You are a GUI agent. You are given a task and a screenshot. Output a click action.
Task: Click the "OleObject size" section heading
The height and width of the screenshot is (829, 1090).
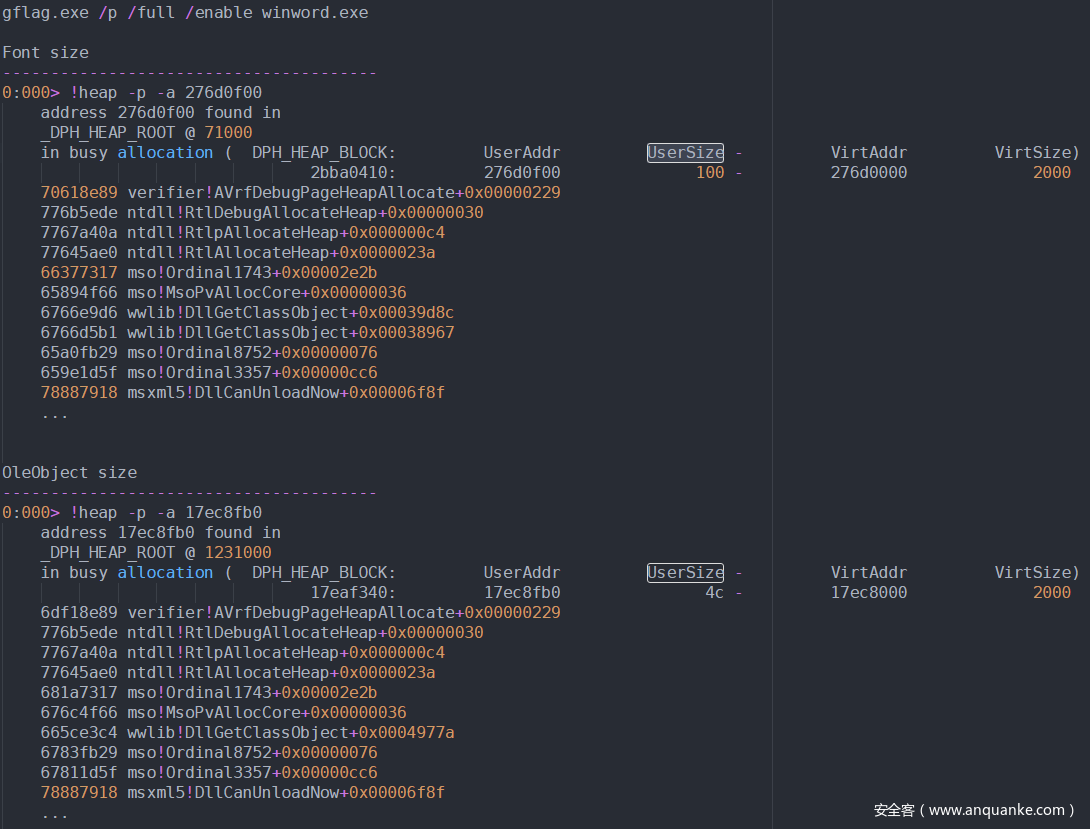pos(70,472)
